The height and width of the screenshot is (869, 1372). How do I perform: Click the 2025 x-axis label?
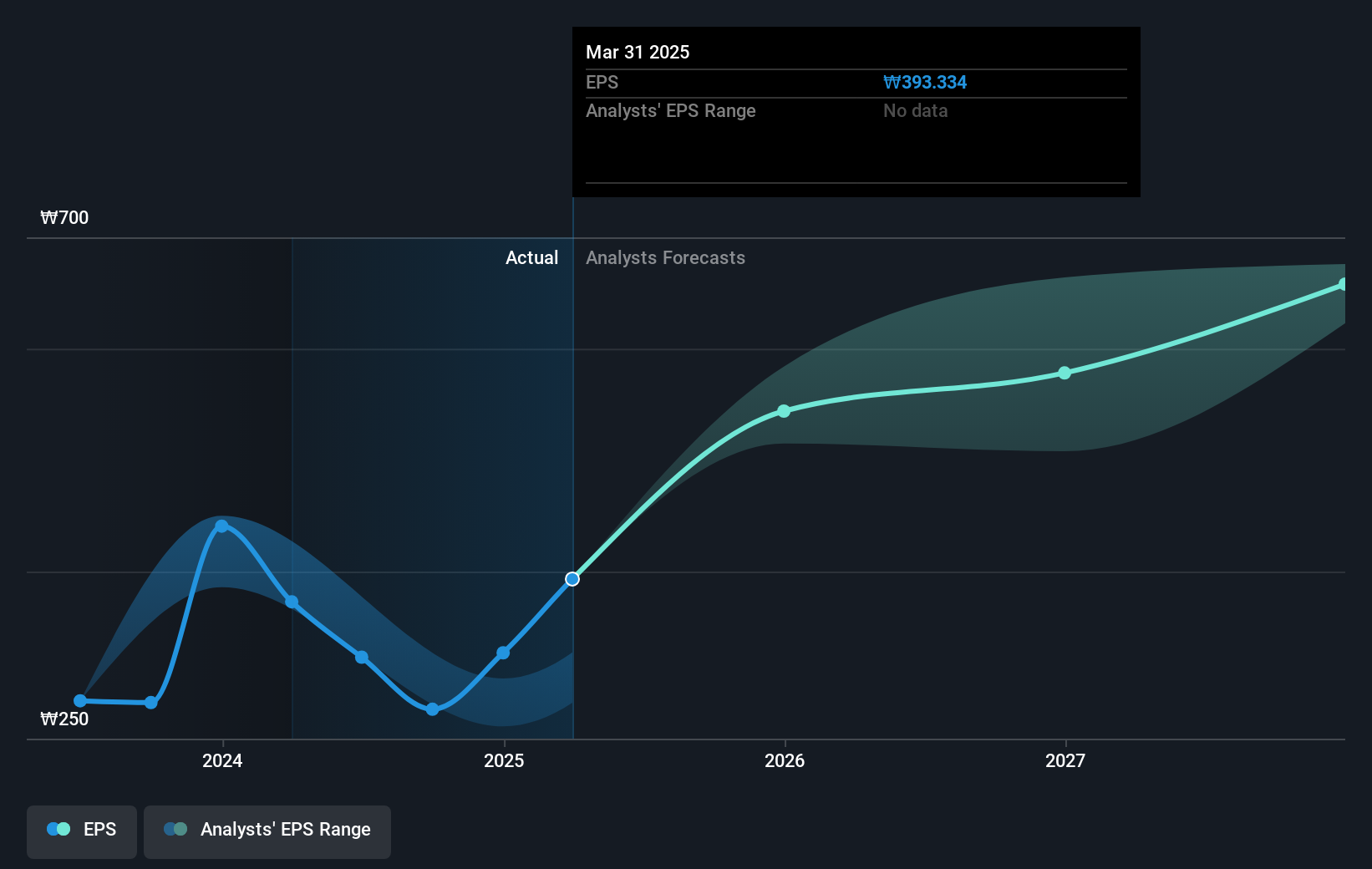504,760
